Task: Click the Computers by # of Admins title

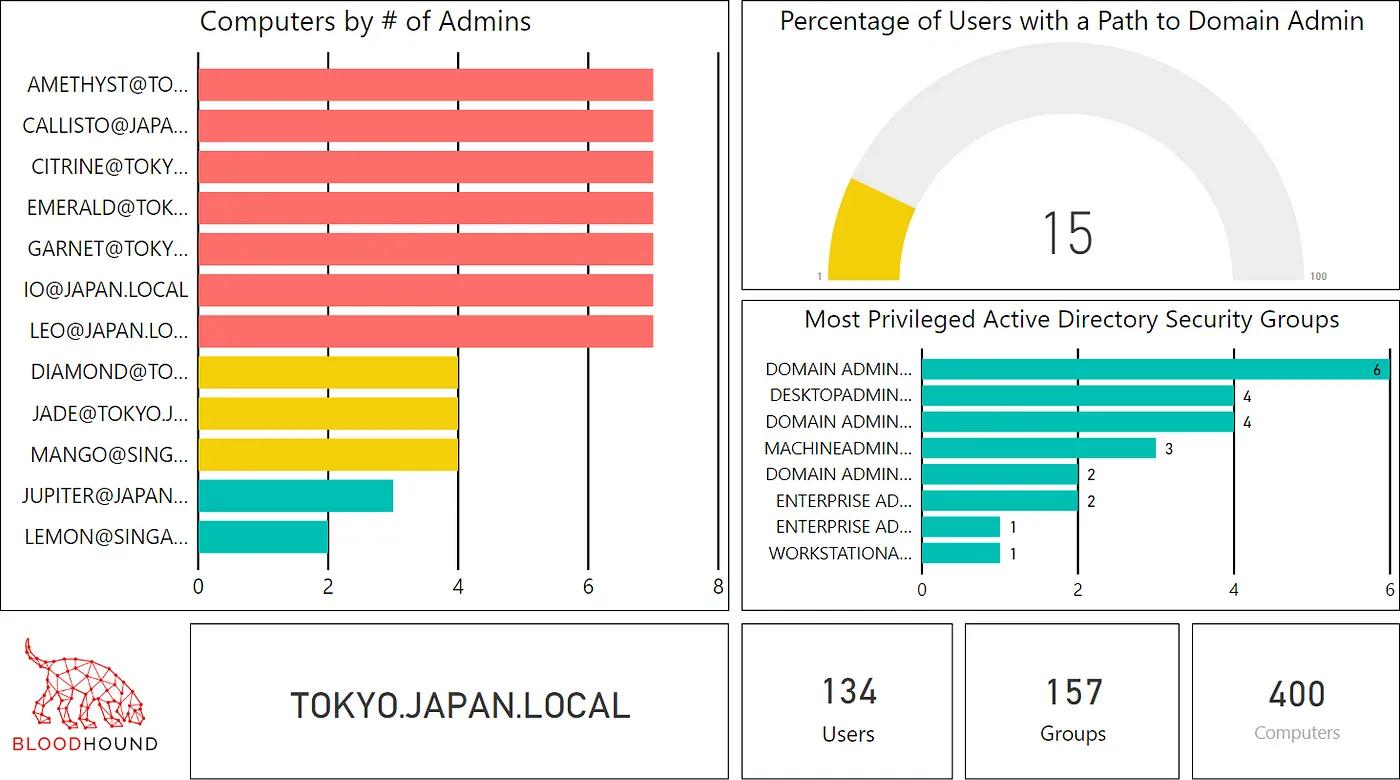Action: (366, 22)
